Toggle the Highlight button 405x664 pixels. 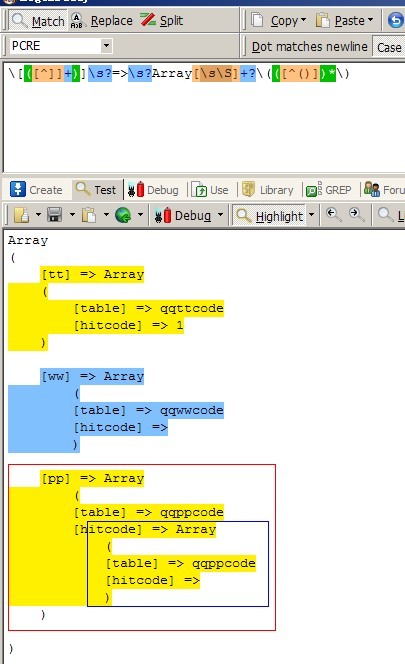pos(270,216)
